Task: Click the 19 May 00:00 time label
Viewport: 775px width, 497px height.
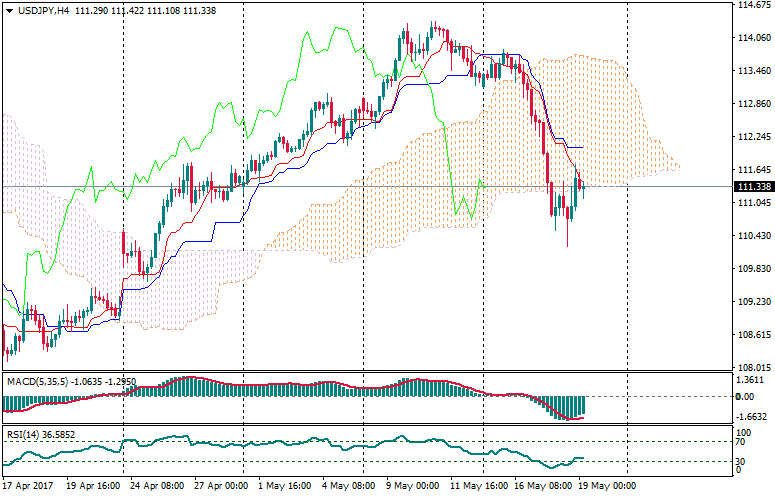Action: [604, 486]
